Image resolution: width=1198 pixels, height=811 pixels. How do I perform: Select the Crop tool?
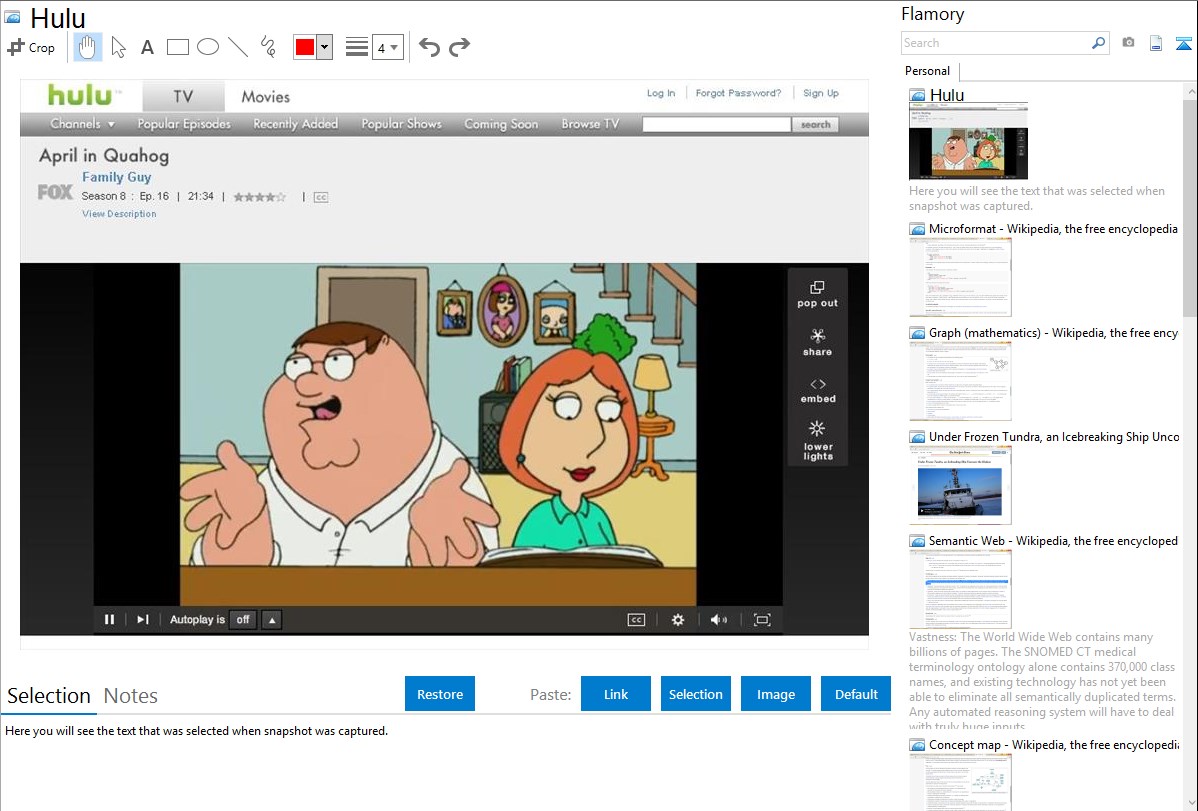31,47
